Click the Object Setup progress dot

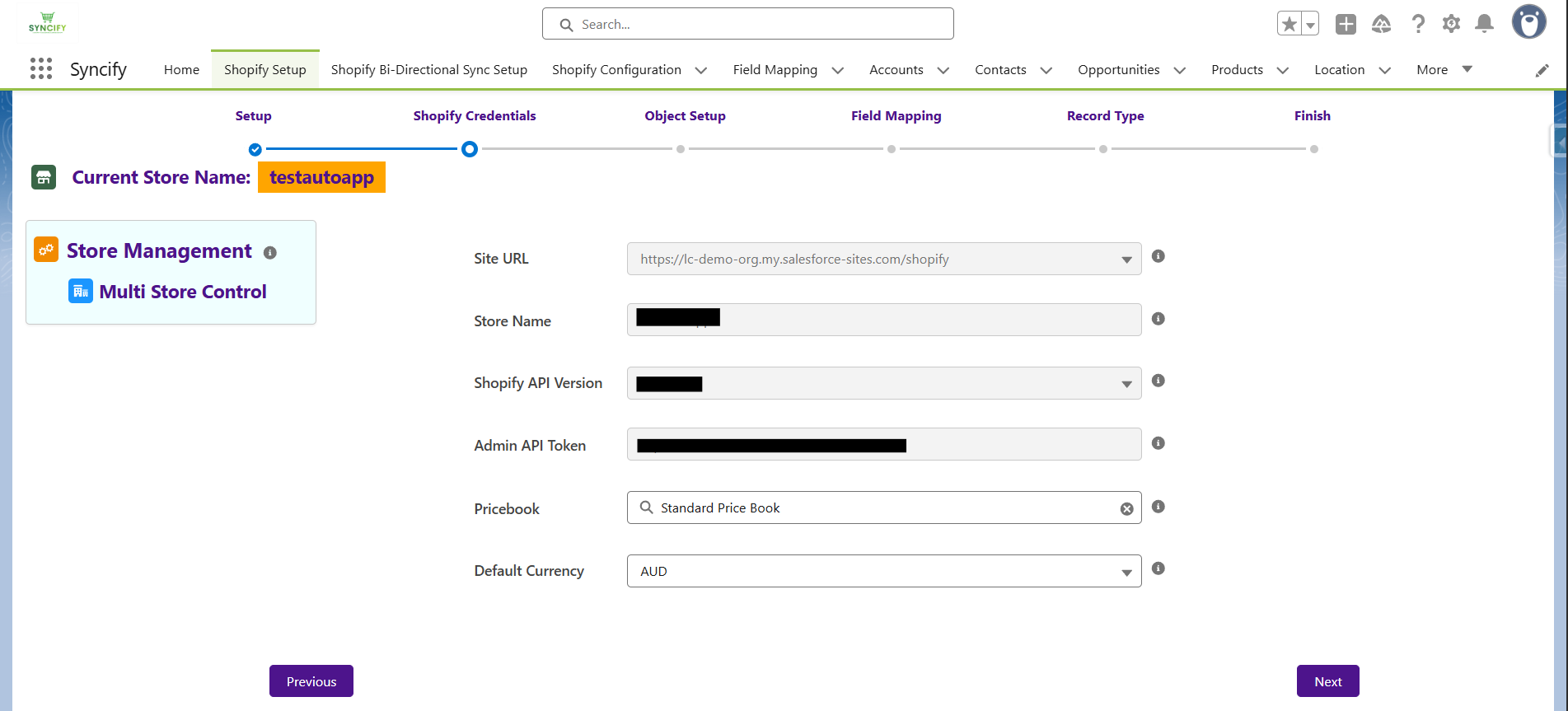coord(681,149)
